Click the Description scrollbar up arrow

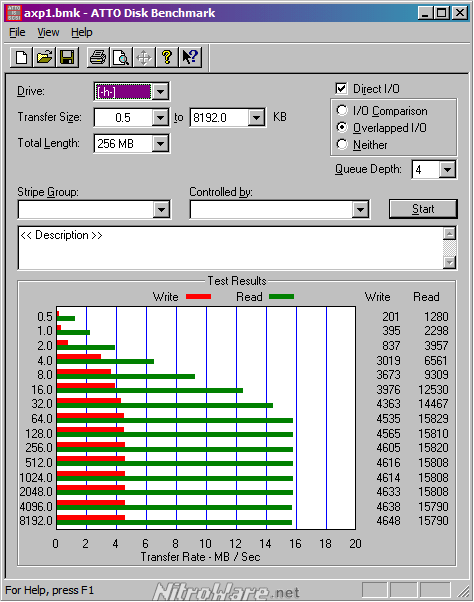click(449, 233)
